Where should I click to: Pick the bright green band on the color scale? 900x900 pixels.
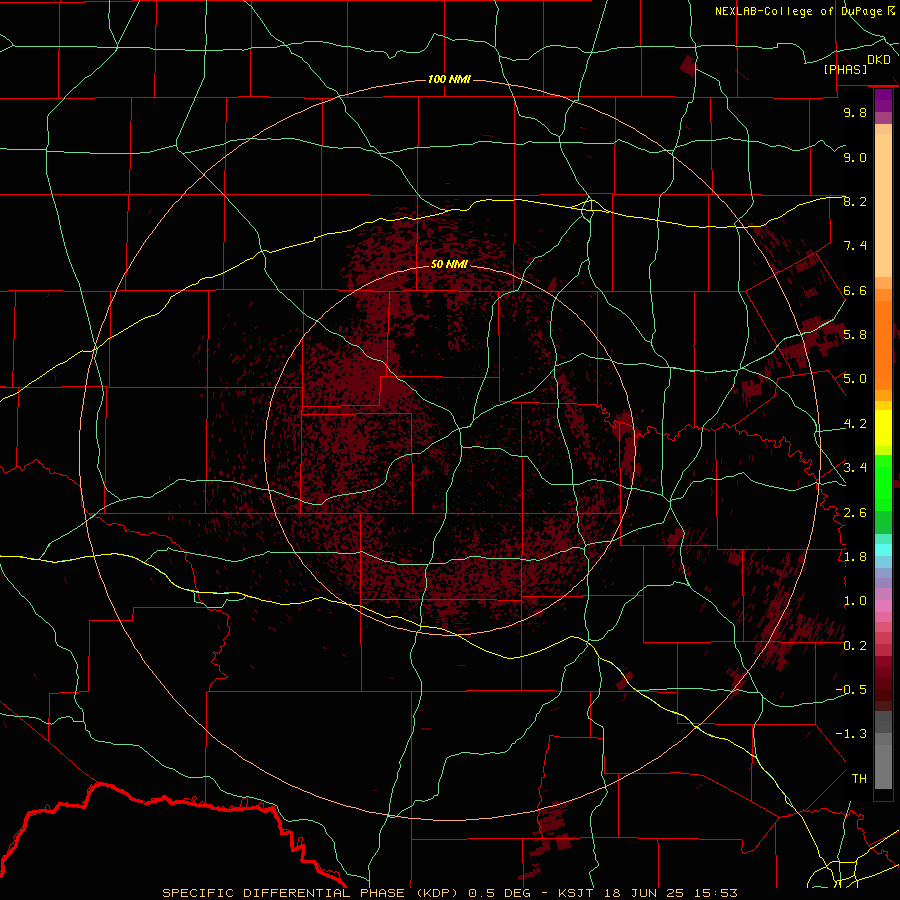pyautogui.click(x=883, y=482)
